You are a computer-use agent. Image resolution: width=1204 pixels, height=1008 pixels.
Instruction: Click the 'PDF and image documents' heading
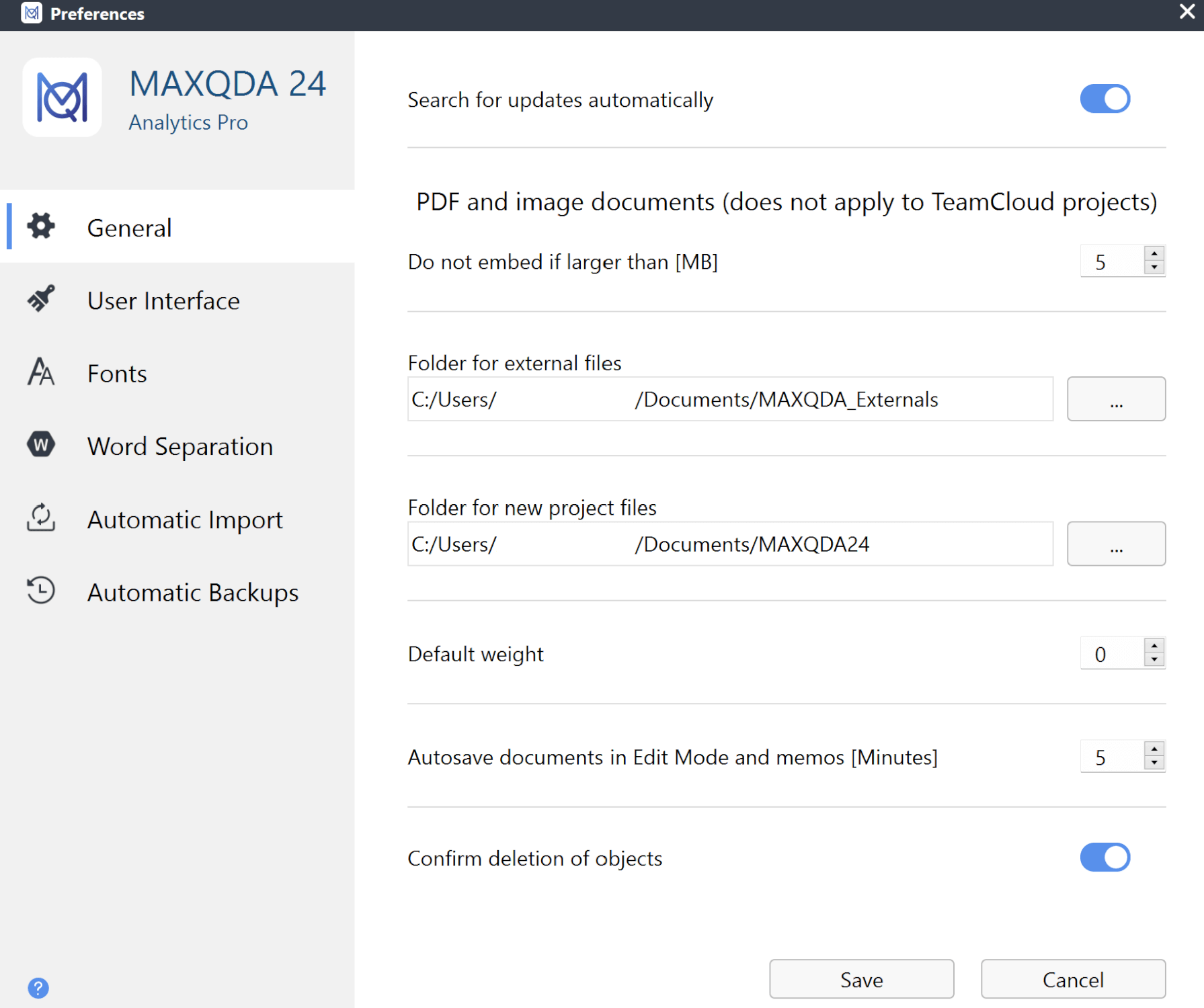(x=787, y=202)
